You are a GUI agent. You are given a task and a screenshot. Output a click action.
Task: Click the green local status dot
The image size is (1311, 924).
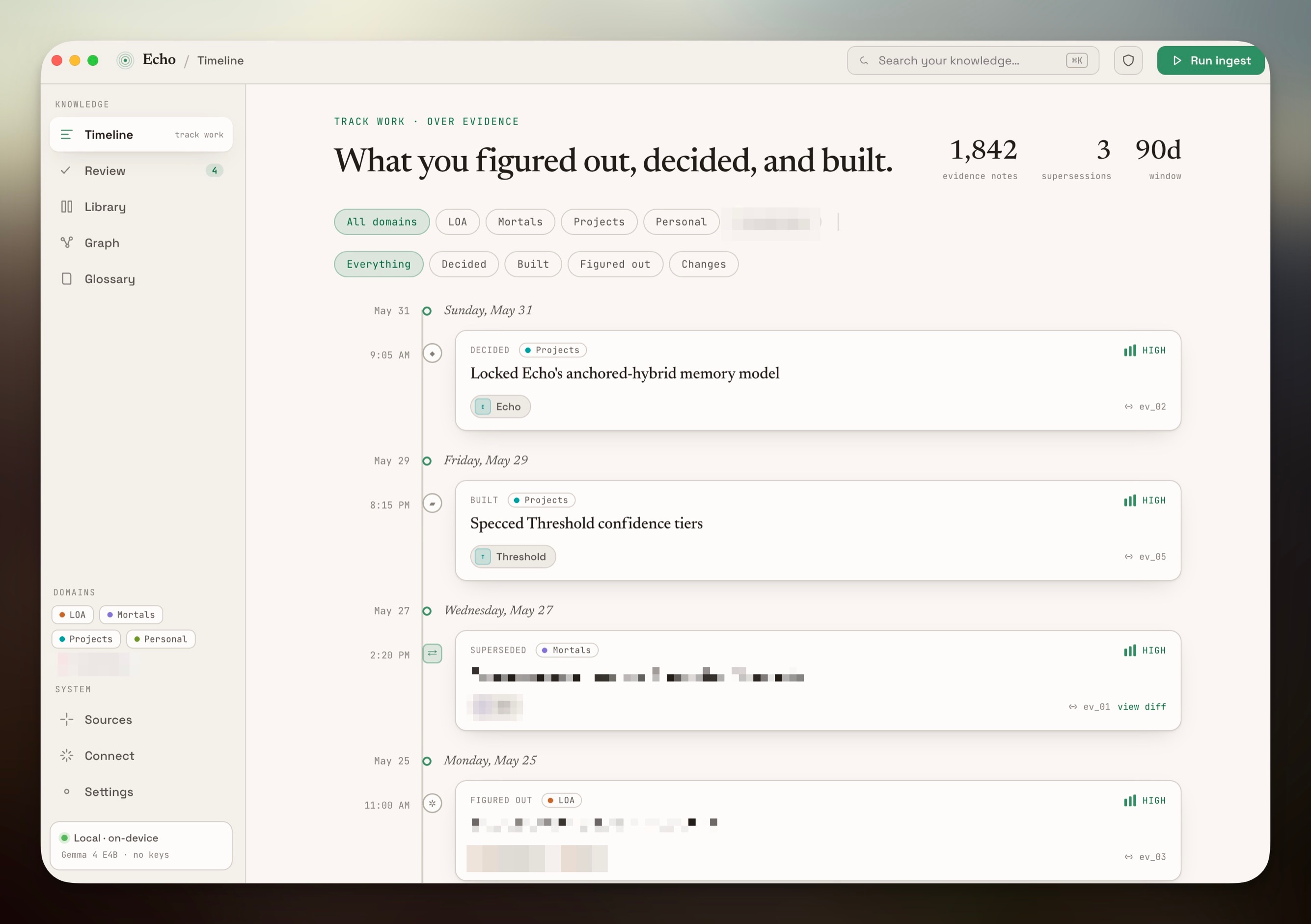click(x=64, y=838)
